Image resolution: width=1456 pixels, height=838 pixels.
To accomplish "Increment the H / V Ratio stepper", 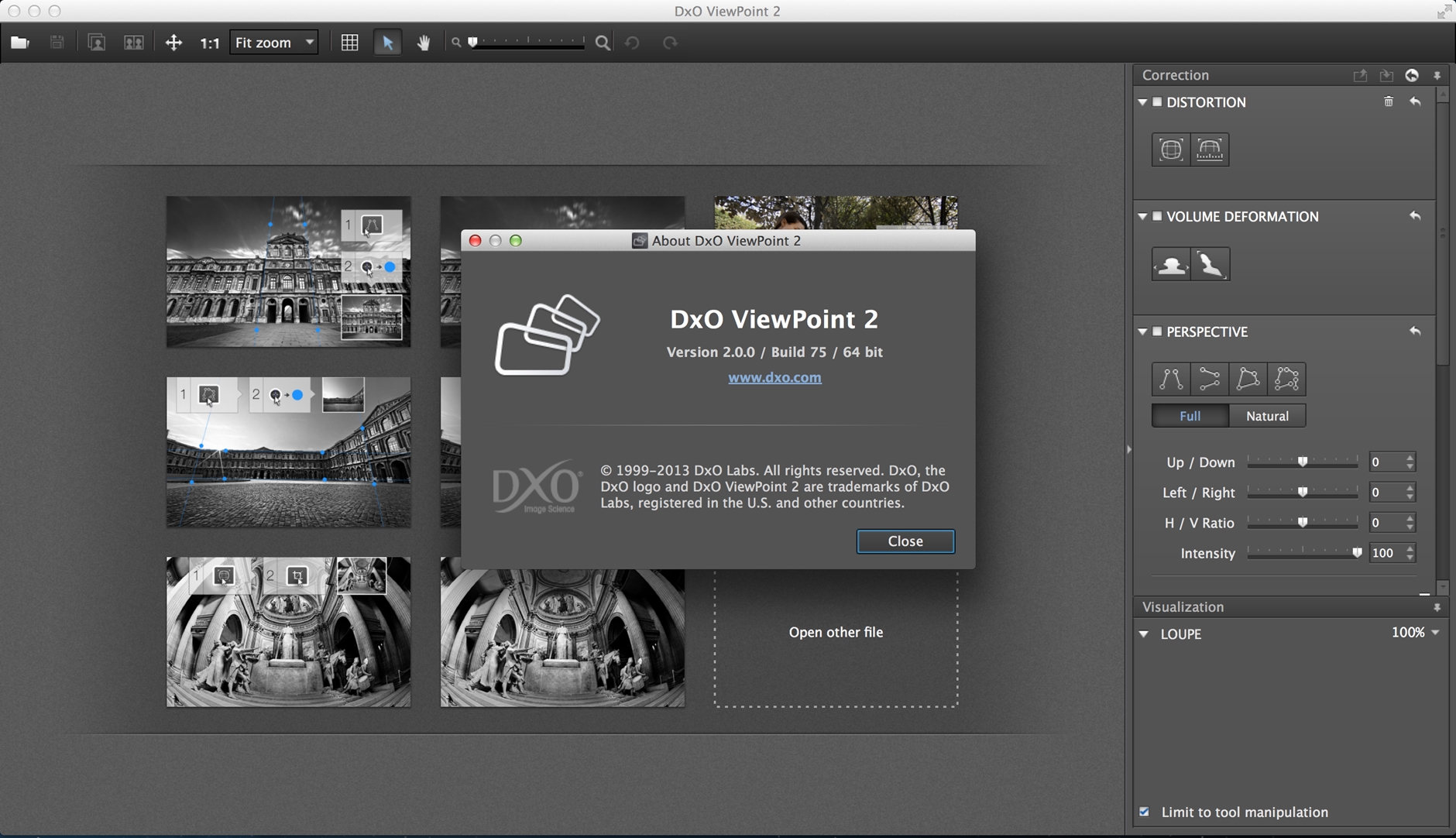I will point(1410,517).
